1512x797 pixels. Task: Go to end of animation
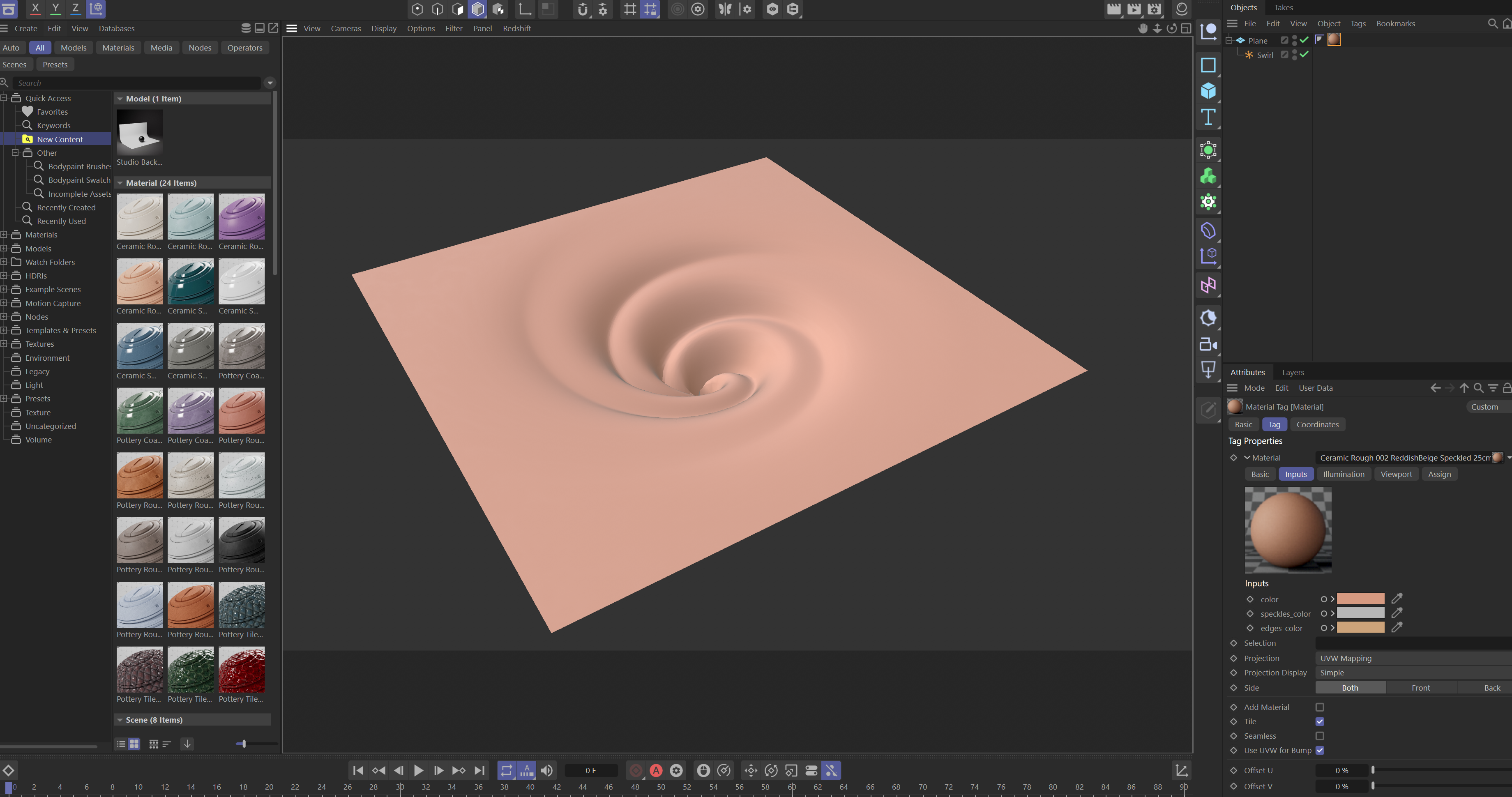[x=479, y=771]
